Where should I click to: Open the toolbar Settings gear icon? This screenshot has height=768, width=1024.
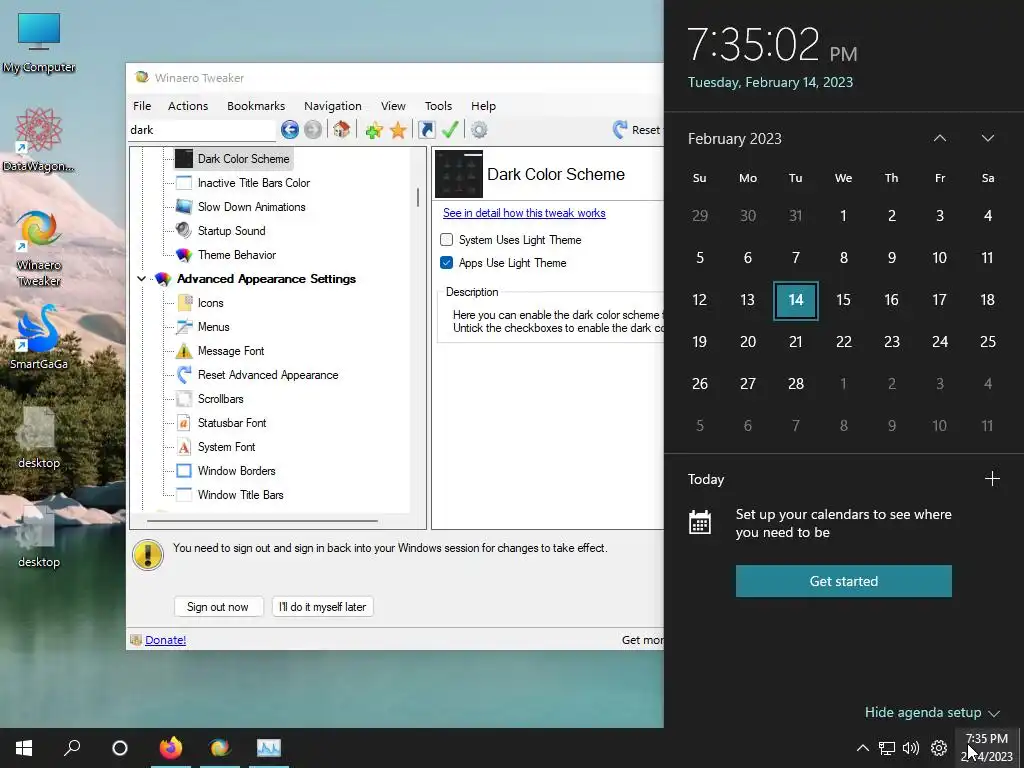point(479,130)
